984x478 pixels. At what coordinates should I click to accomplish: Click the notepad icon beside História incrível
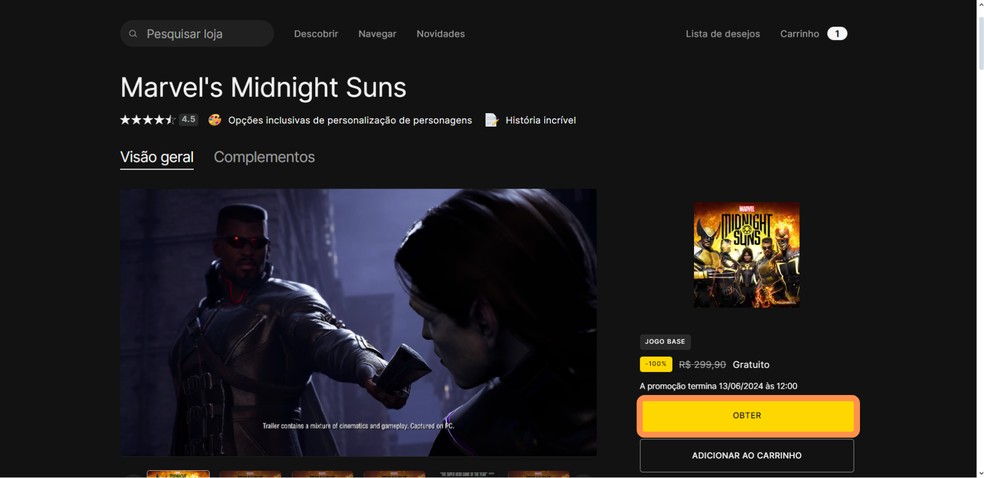click(x=491, y=120)
